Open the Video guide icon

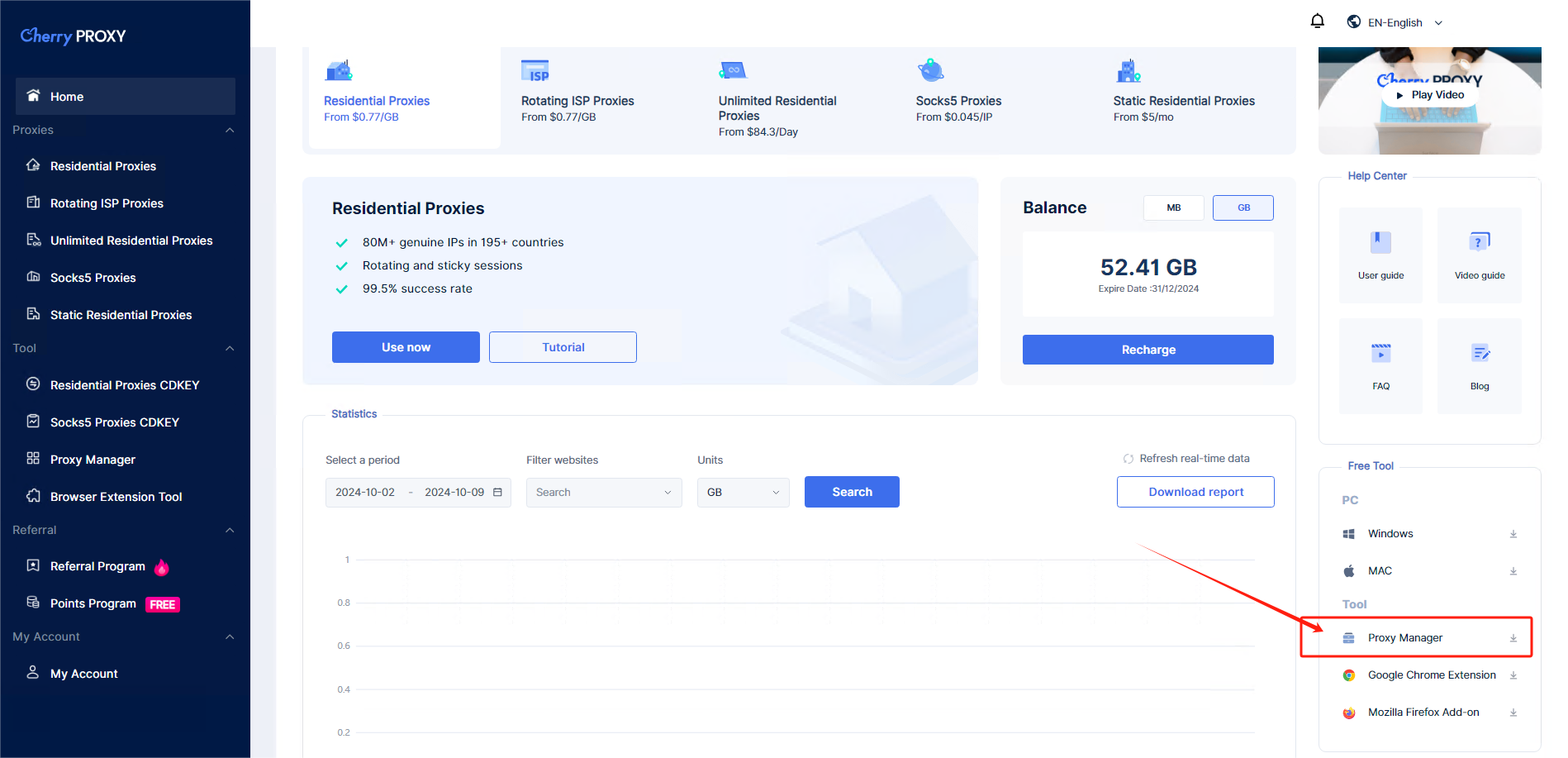pyautogui.click(x=1479, y=243)
